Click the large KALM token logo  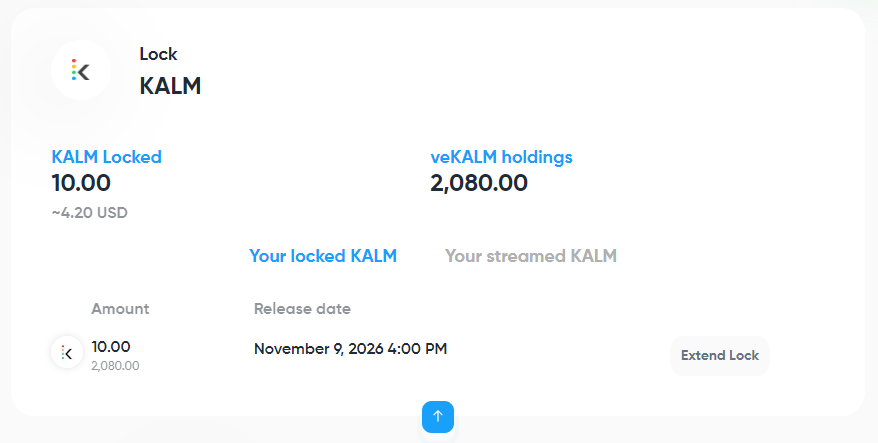pyautogui.click(x=81, y=70)
